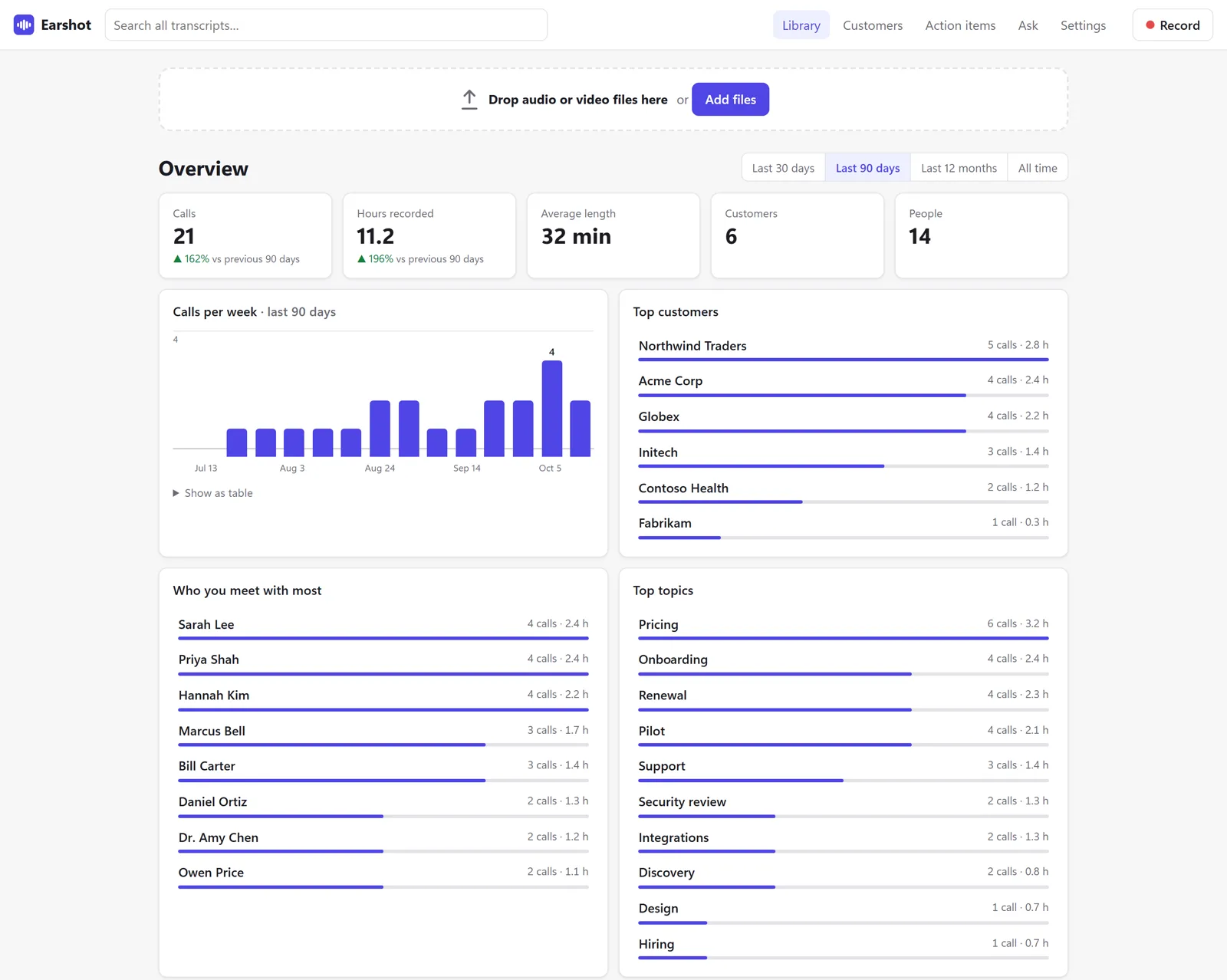
Task: Open Dr. Amy Chen person row
Action: (x=383, y=841)
